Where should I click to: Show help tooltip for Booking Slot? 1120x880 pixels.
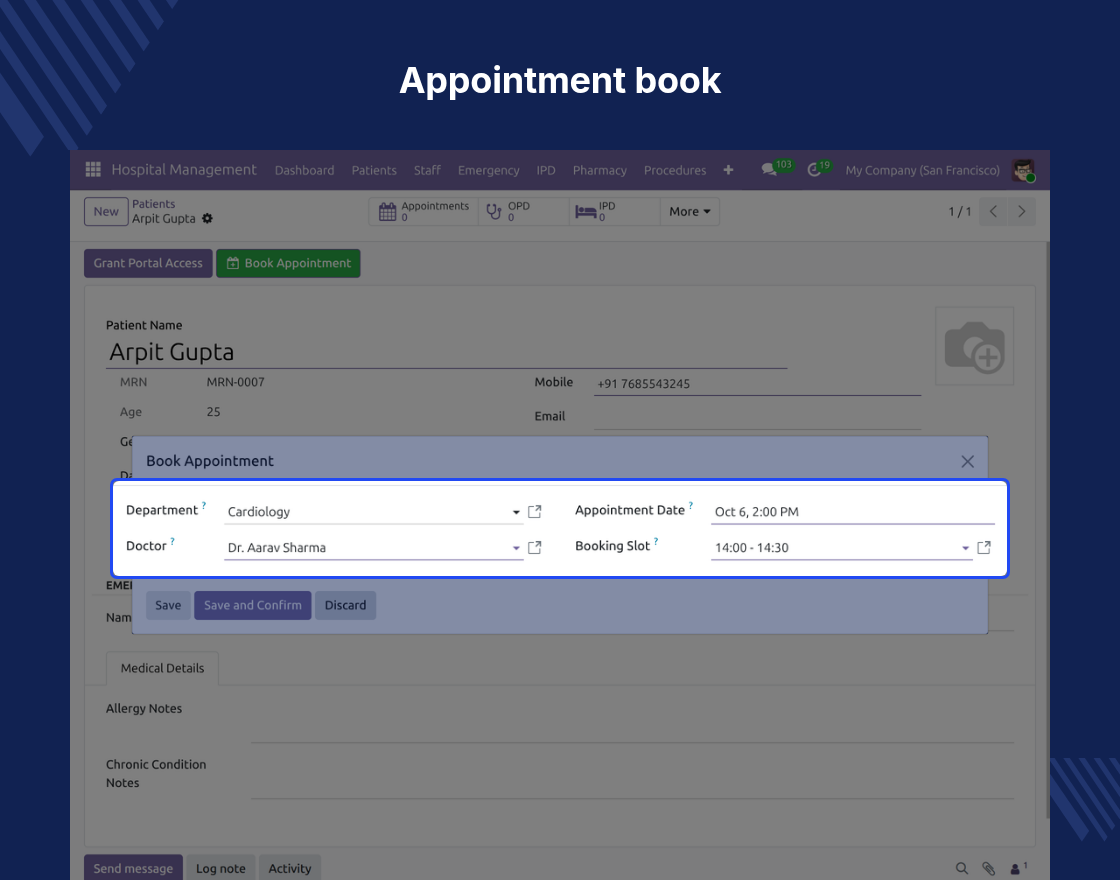coord(656,541)
